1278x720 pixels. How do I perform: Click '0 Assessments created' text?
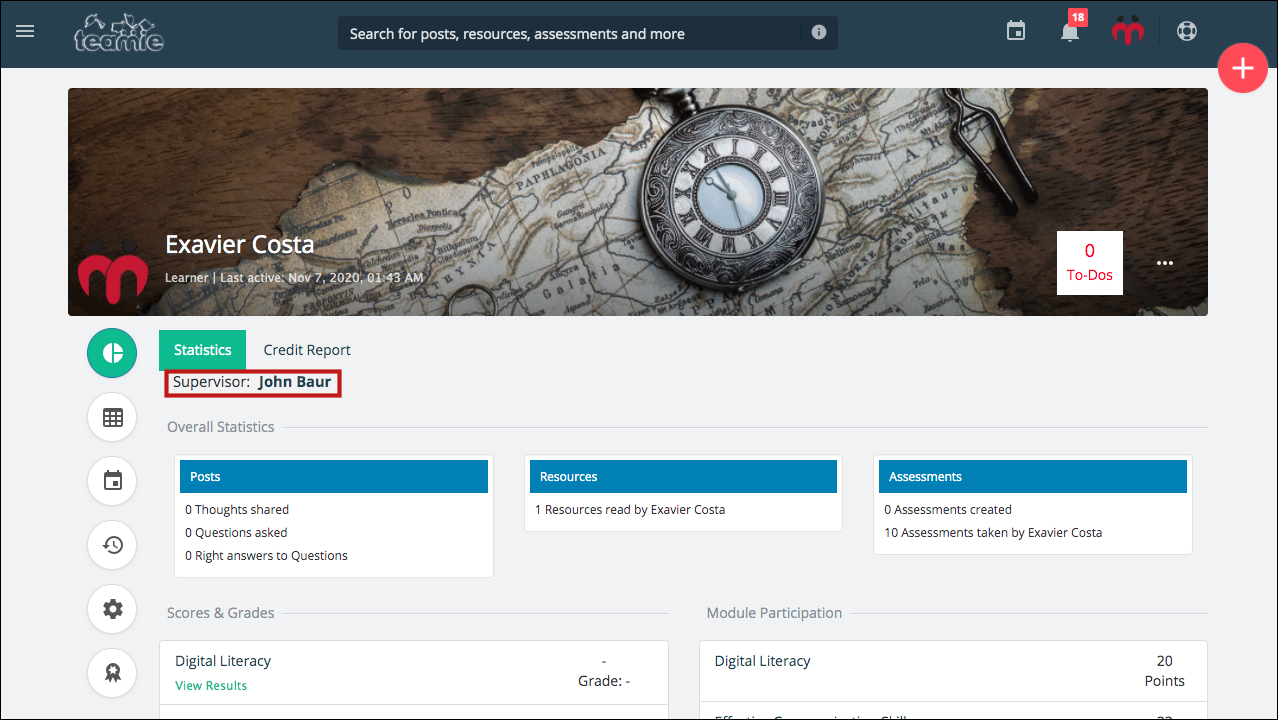pyautogui.click(x=948, y=510)
